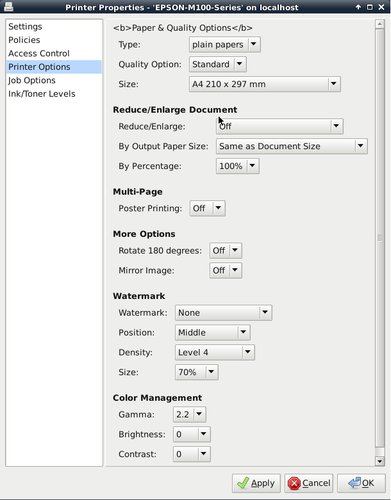This screenshot has height=500, width=391.
Task: Click the Reduce/Enlarge Document heading
Action: click(x=175, y=110)
